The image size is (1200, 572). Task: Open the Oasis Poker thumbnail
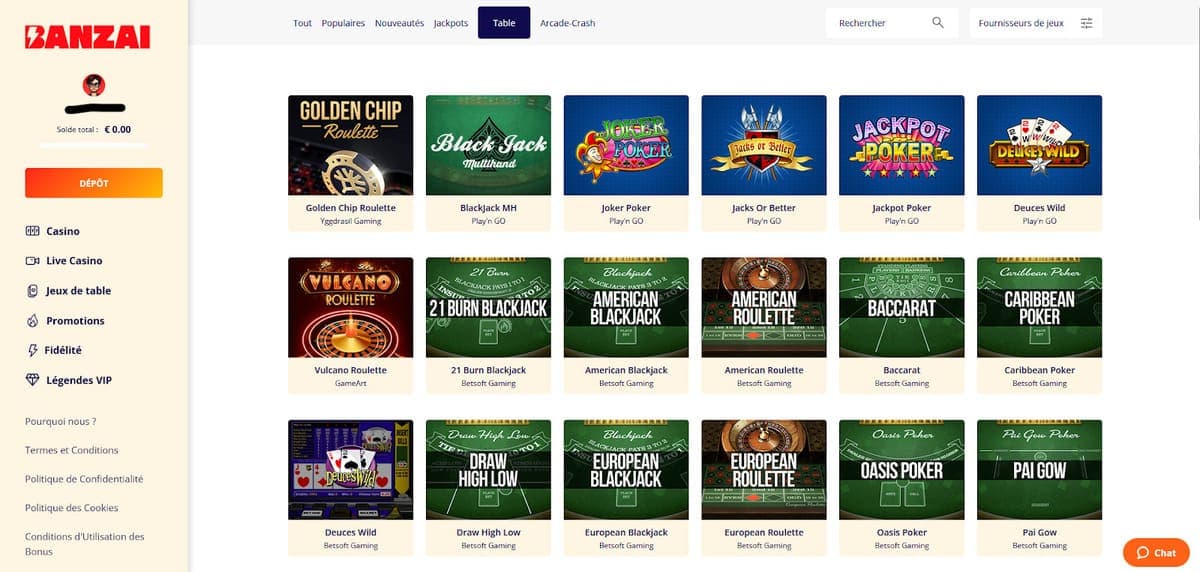click(x=902, y=469)
